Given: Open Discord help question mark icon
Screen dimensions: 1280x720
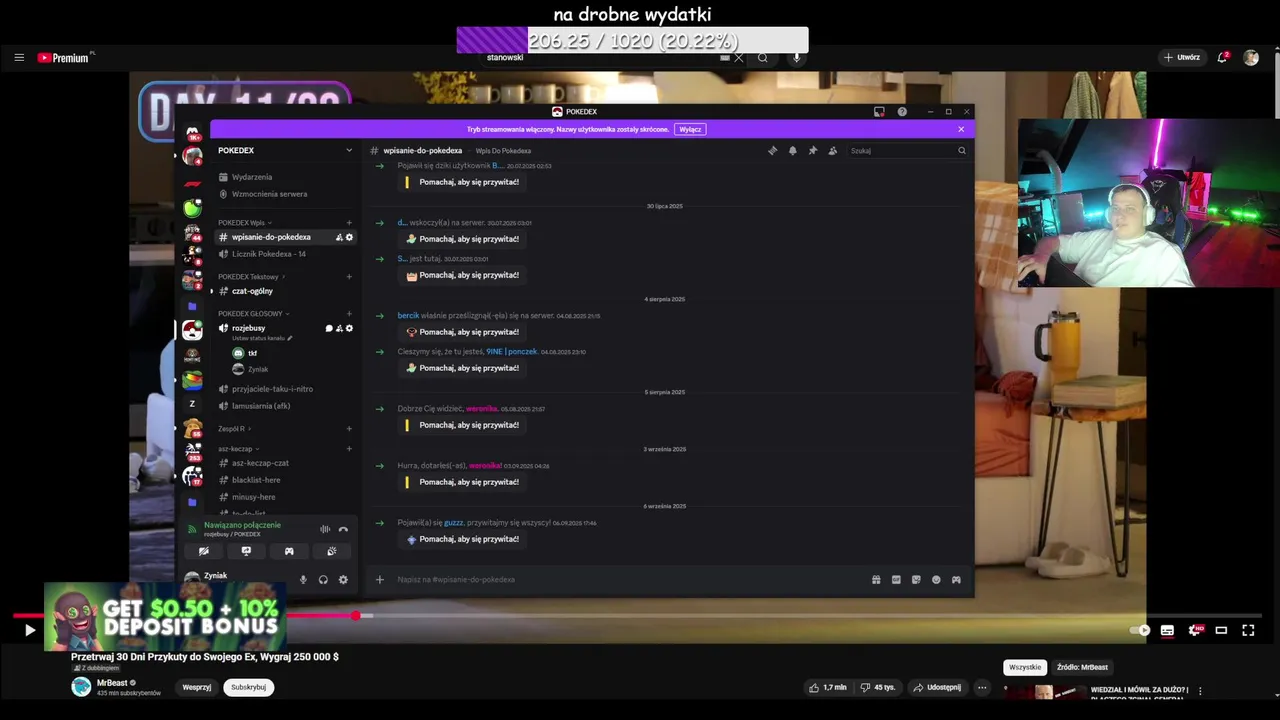Looking at the screenshot, I should point(902,112).
